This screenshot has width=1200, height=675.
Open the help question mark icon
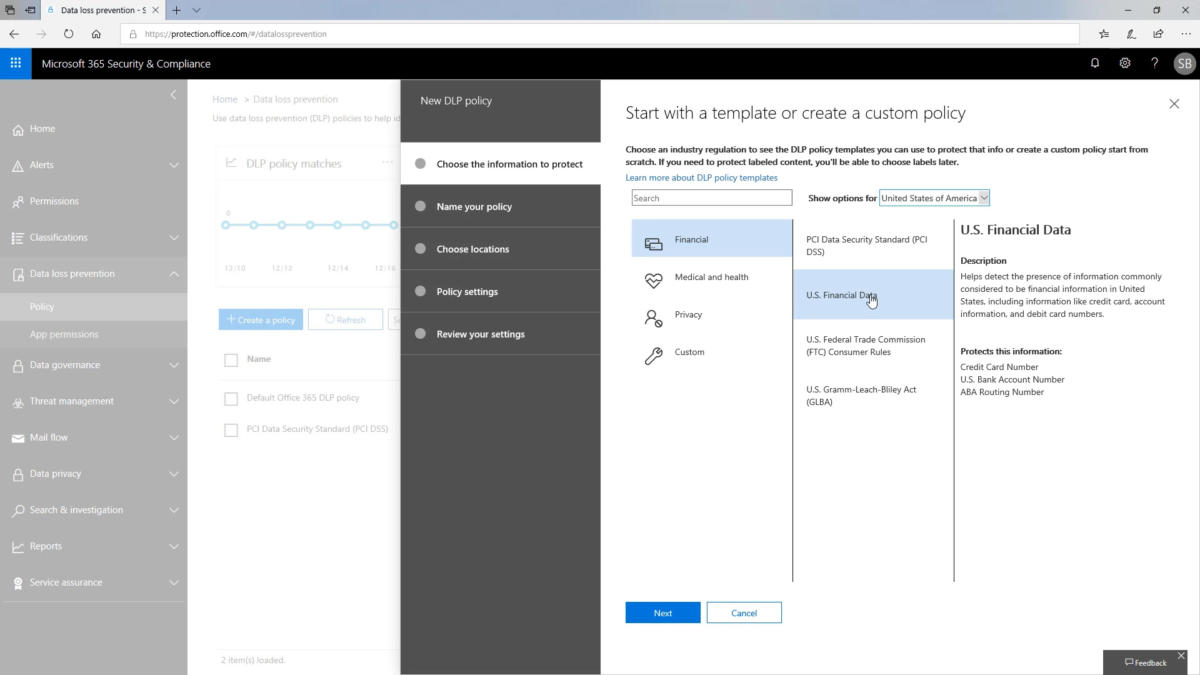[x=1155, y=63]
